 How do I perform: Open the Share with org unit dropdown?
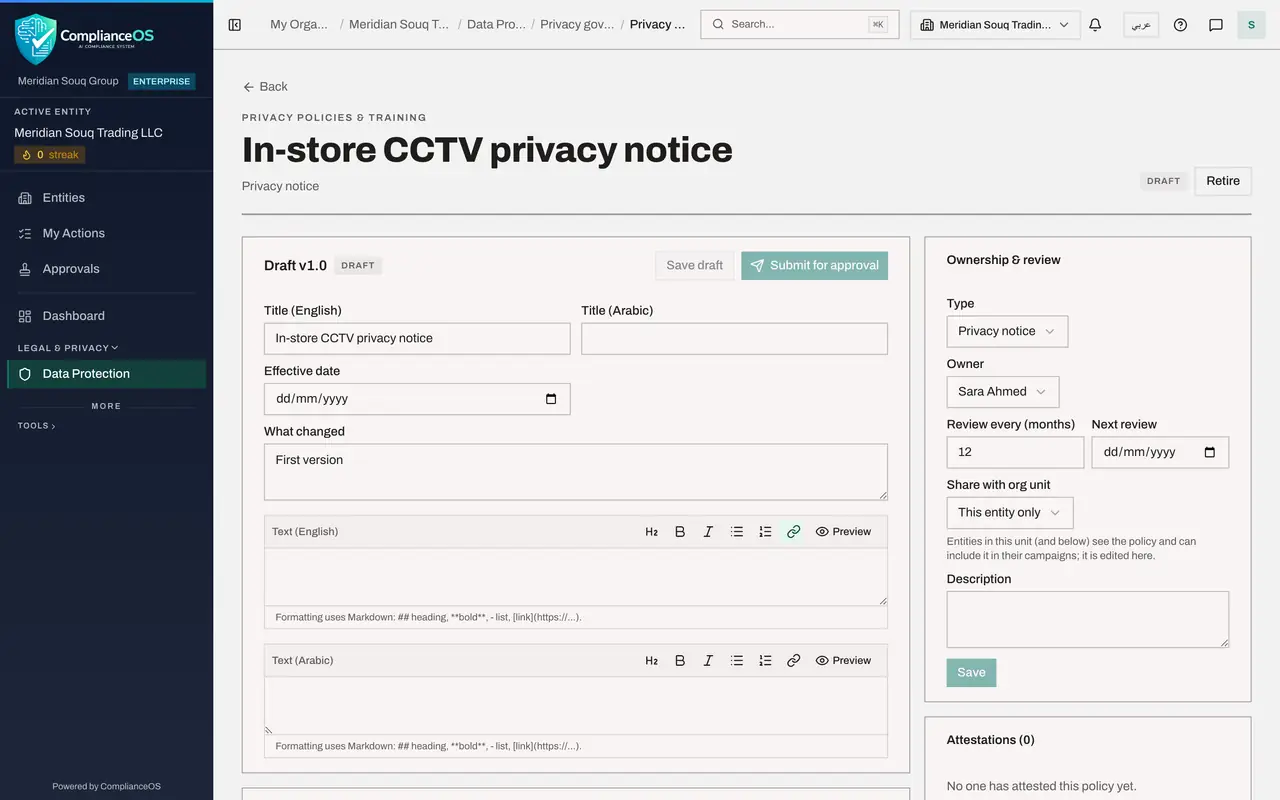(1010, 513)
